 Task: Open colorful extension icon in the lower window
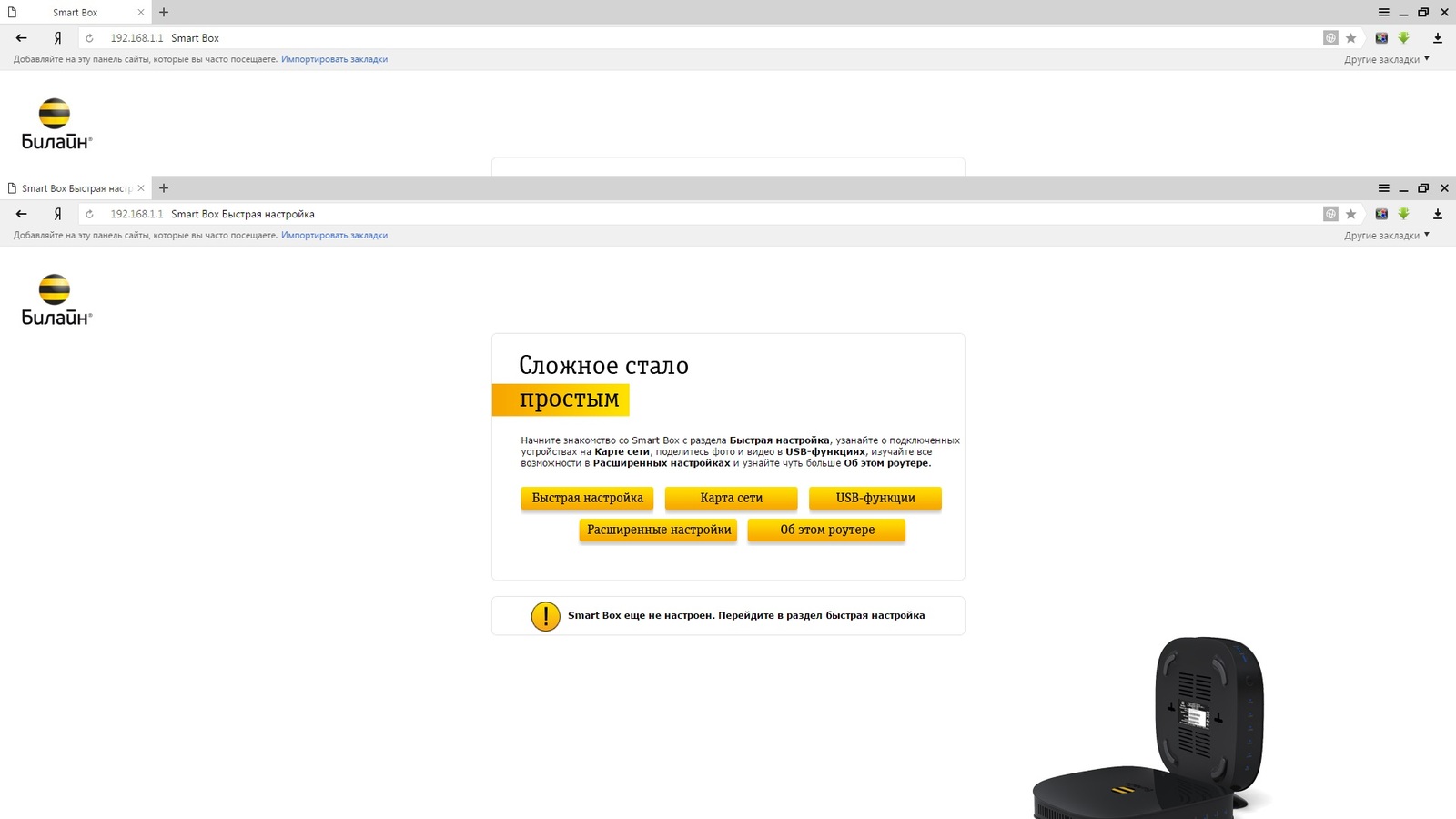1381,214
